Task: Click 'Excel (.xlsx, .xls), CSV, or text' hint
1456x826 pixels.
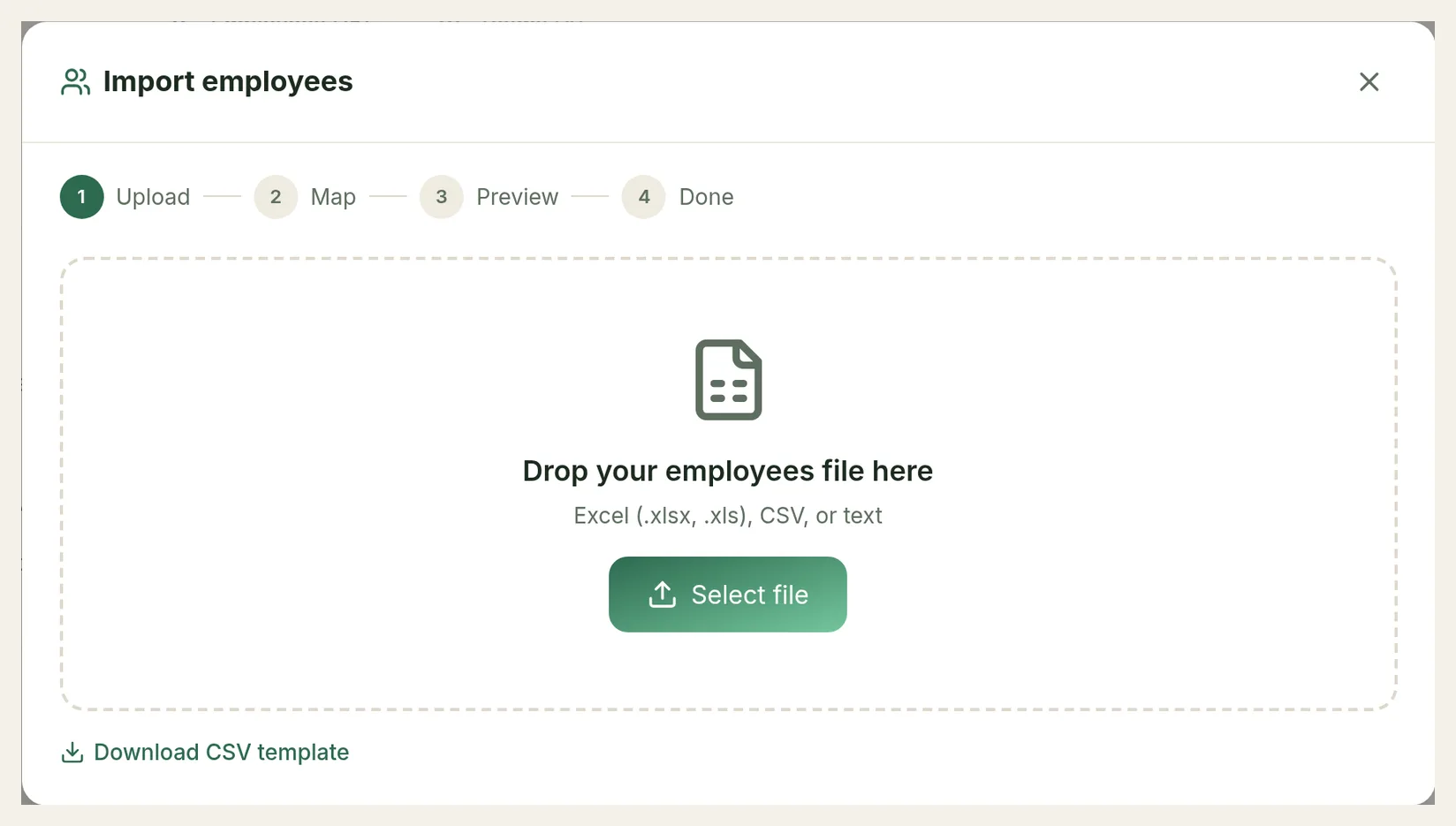Action: pos(727,515)
